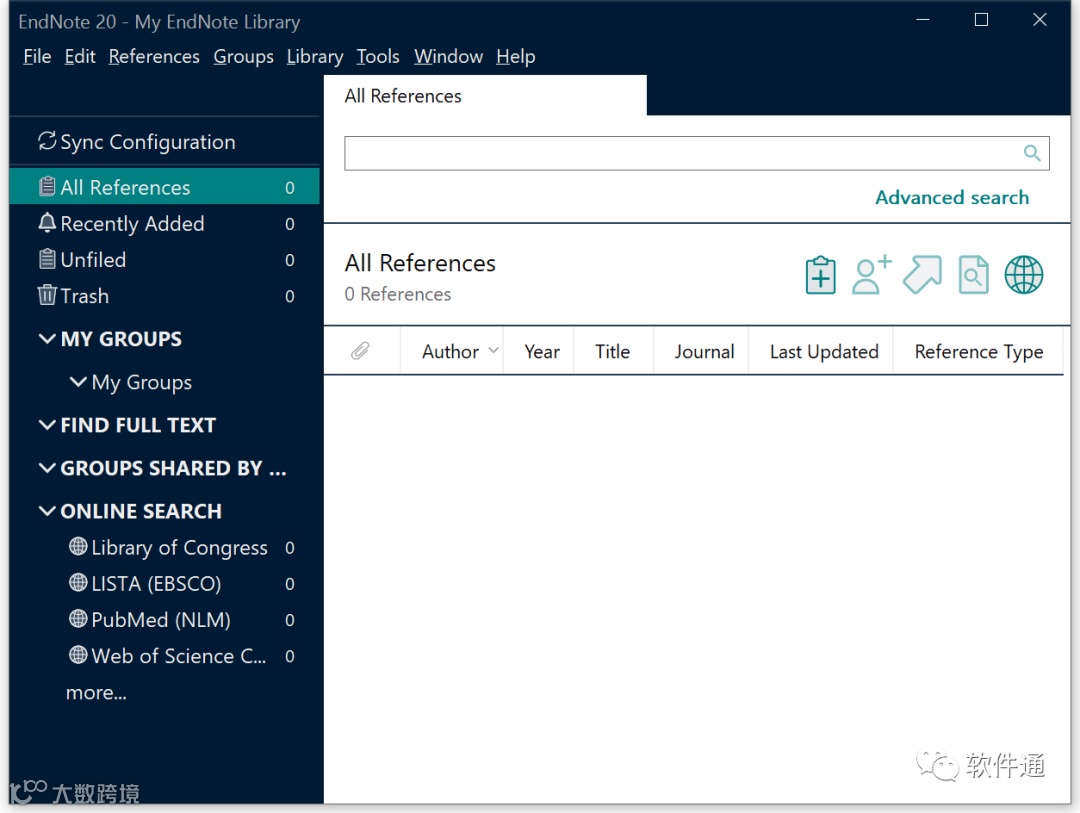Click the Online Search globe toolbar icon

(1024, 275)
